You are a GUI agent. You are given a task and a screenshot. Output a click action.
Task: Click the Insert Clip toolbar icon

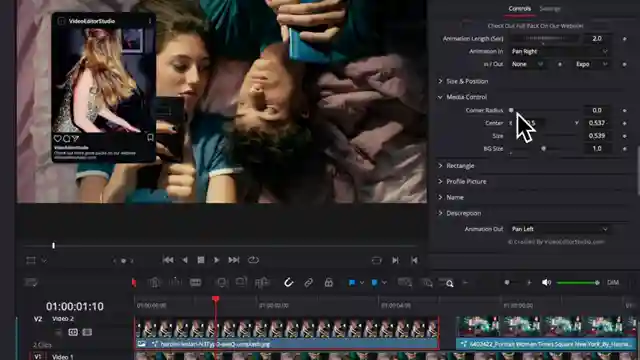click(x=221, y=282)
